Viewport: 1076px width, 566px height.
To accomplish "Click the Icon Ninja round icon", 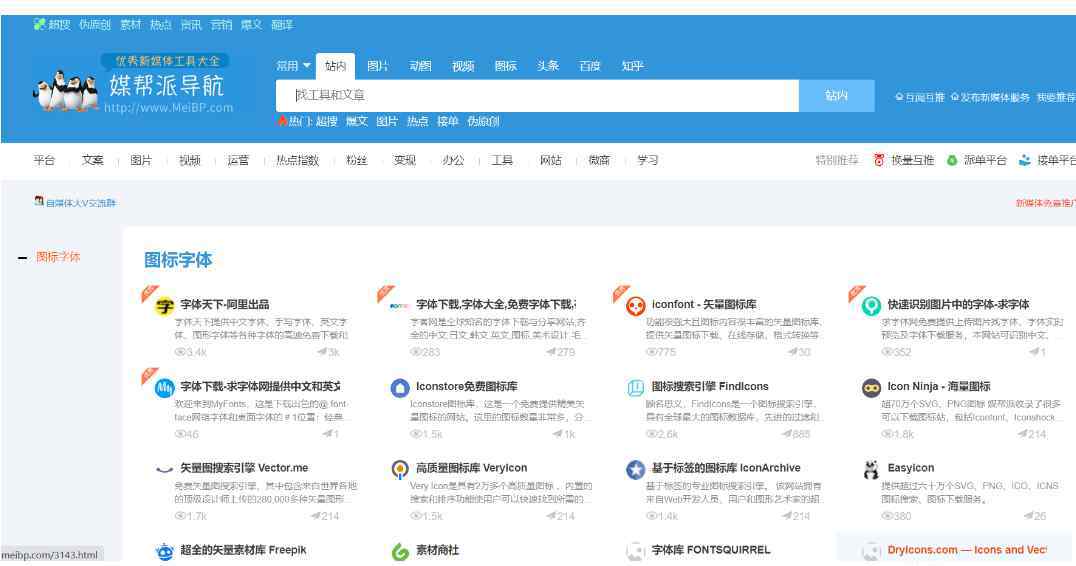I will pos(871,388).
